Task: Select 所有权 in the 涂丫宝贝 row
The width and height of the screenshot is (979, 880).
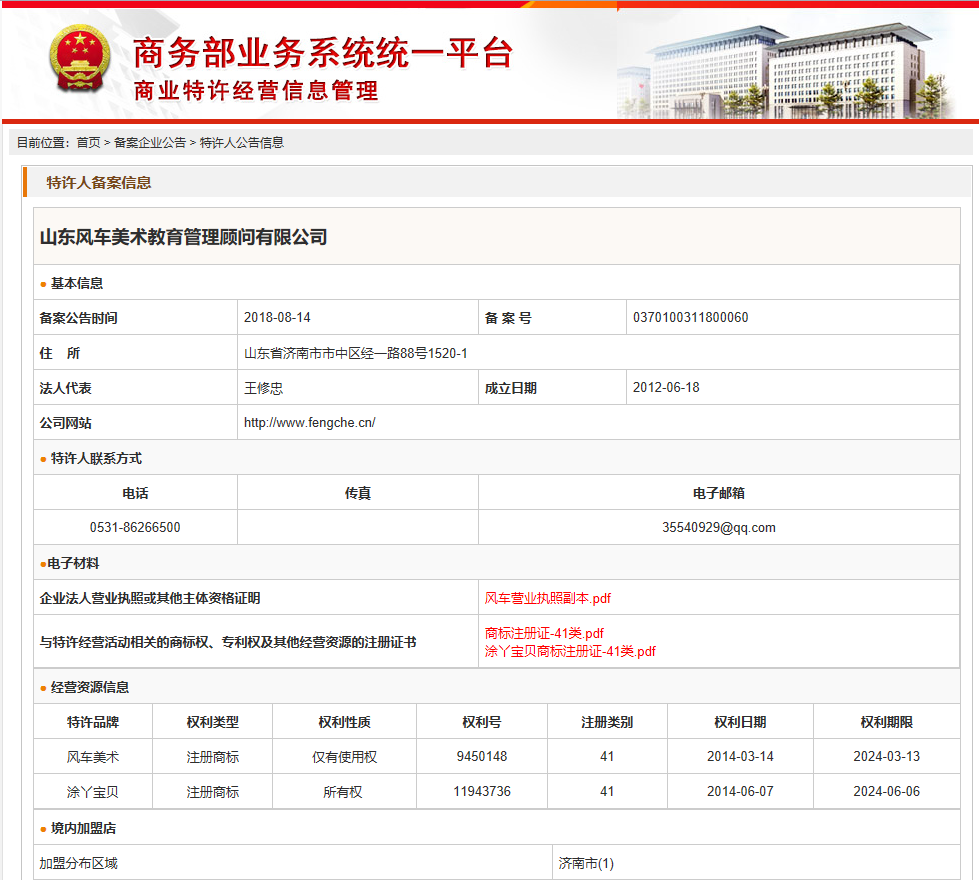Action: (343, 792)
